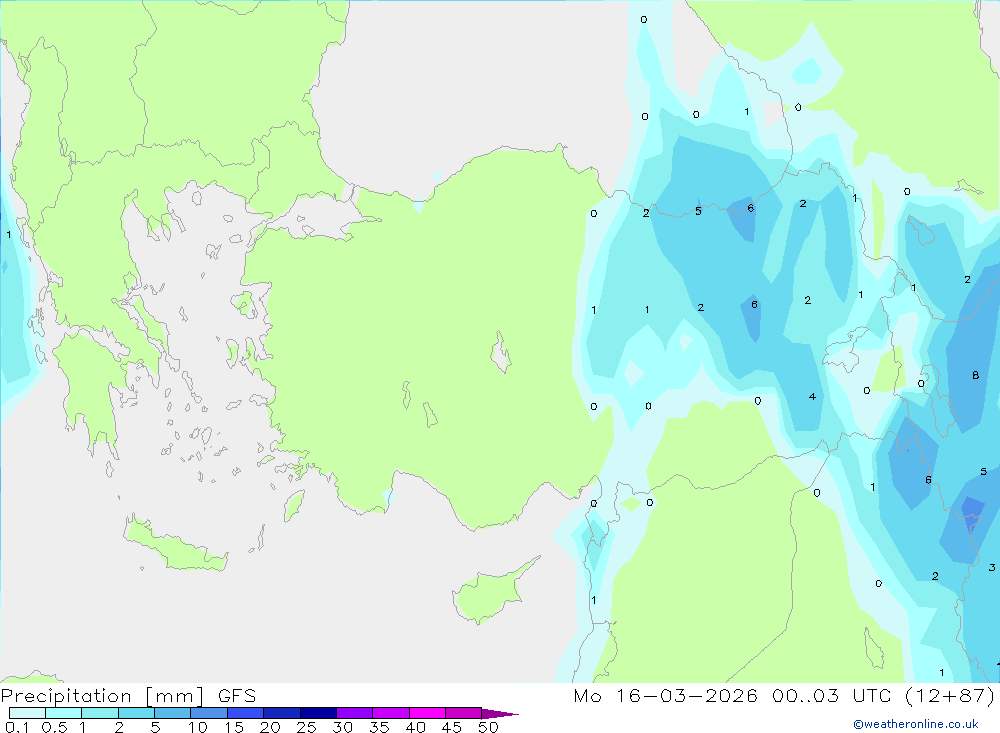Select the 30–35 mm purple legend swatch
The height and width of the screenshot is (733, 1000).
(355, 713)
